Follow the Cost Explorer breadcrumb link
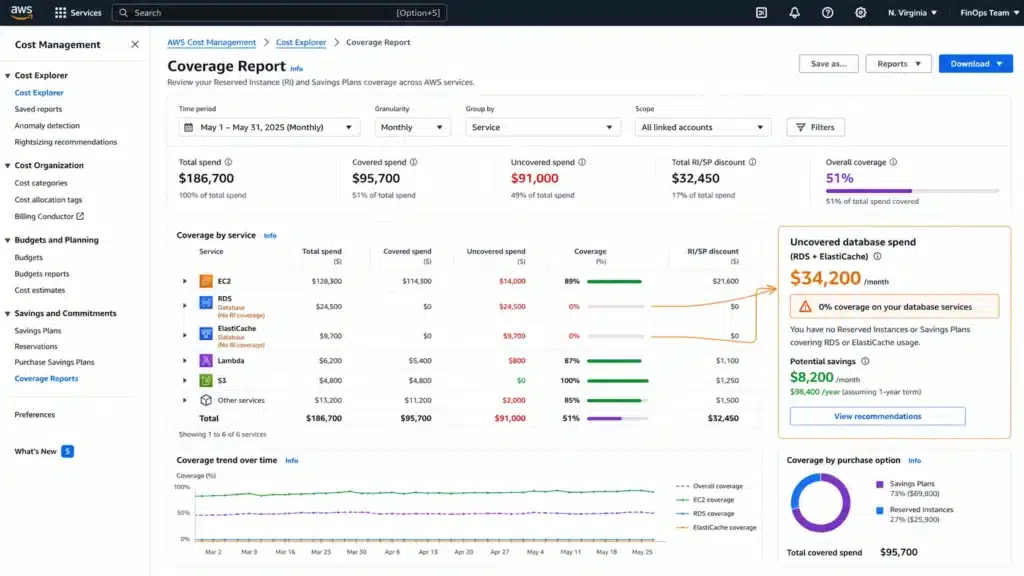The width and height of the screenshot is (1024, 576). [301, 42]
